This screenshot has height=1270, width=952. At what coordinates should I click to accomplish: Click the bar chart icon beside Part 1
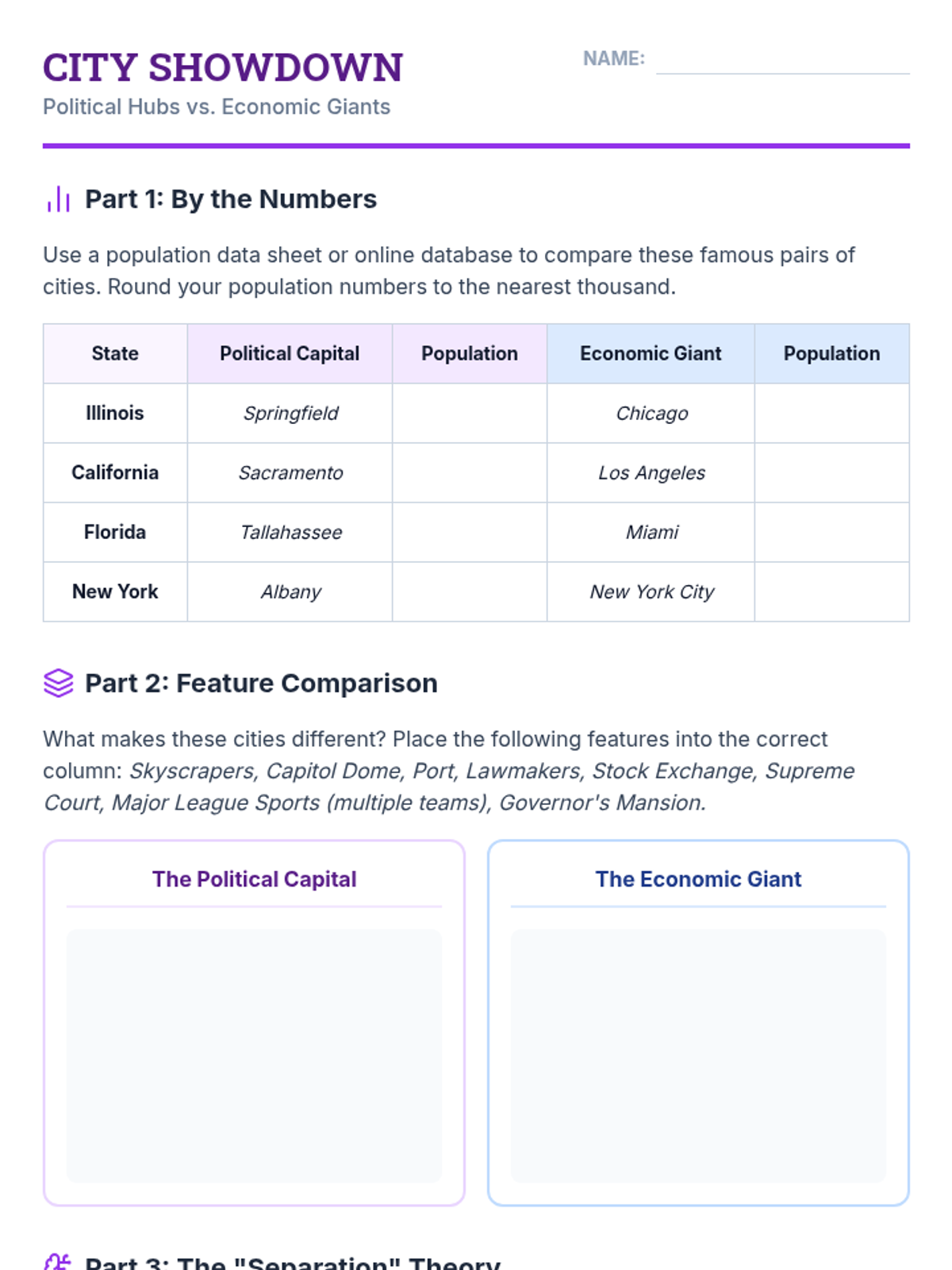coord(59,199)
